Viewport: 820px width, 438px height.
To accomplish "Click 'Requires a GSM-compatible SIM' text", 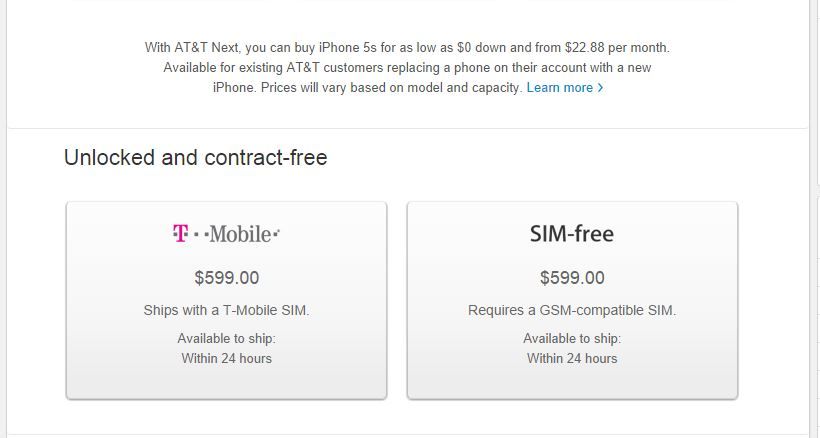I will tap(572, 310).
